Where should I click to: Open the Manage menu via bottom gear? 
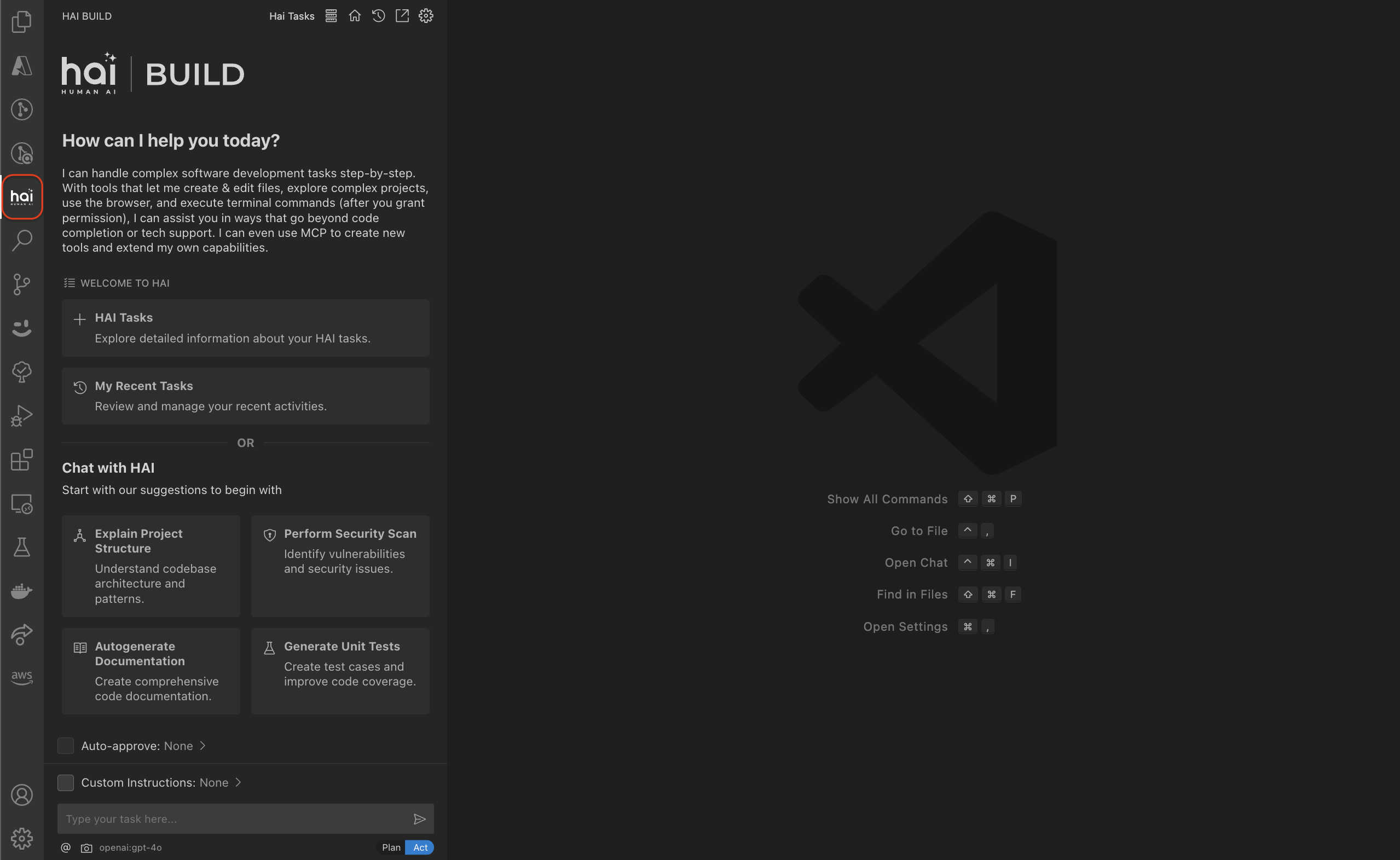pos(21,838)
